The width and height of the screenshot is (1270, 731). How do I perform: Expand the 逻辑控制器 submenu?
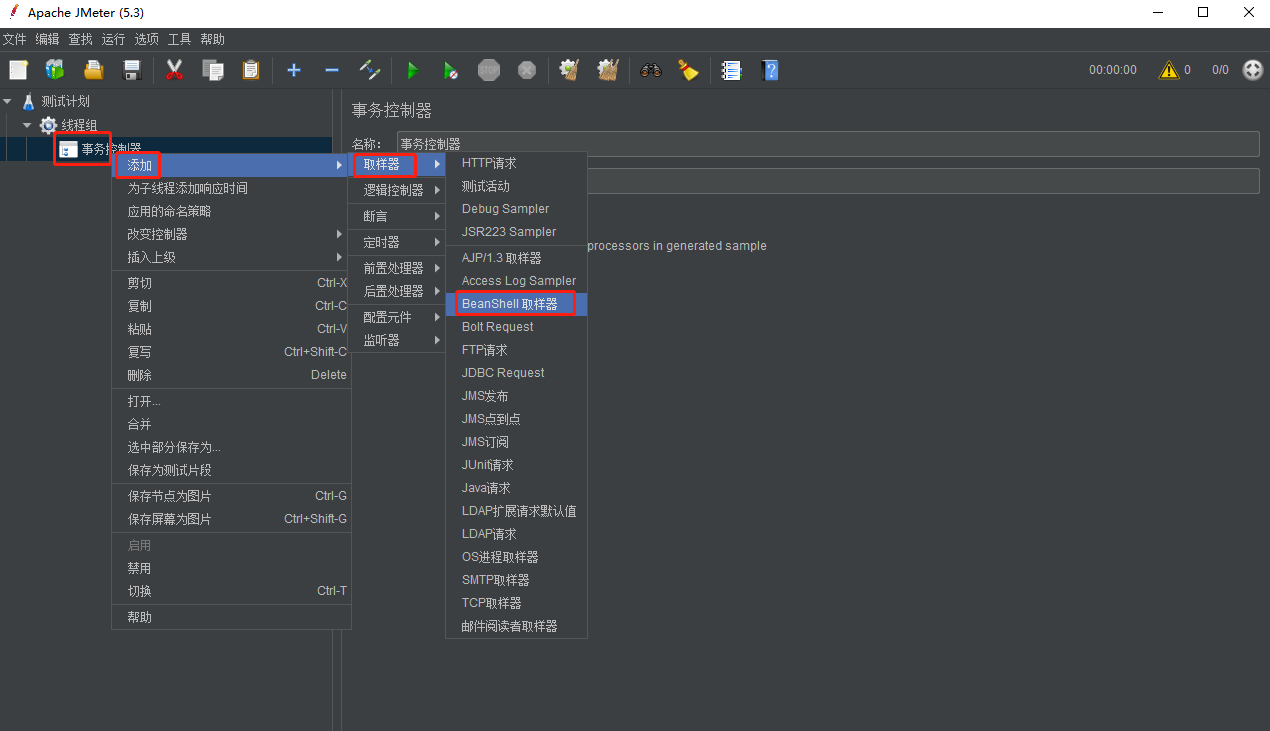pos(396,190)
